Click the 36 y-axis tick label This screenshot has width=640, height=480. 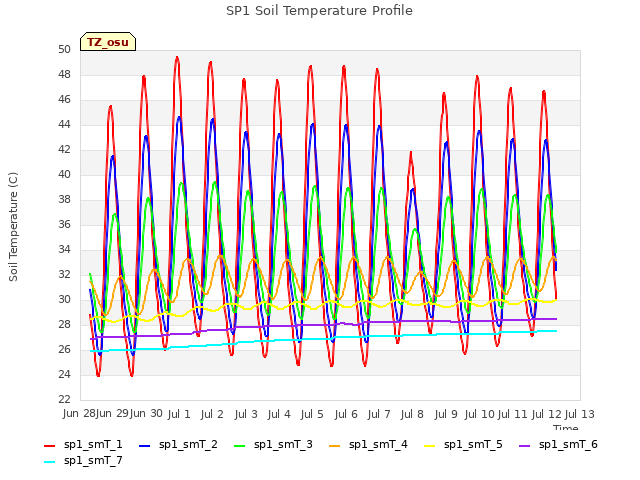point(64,224)
